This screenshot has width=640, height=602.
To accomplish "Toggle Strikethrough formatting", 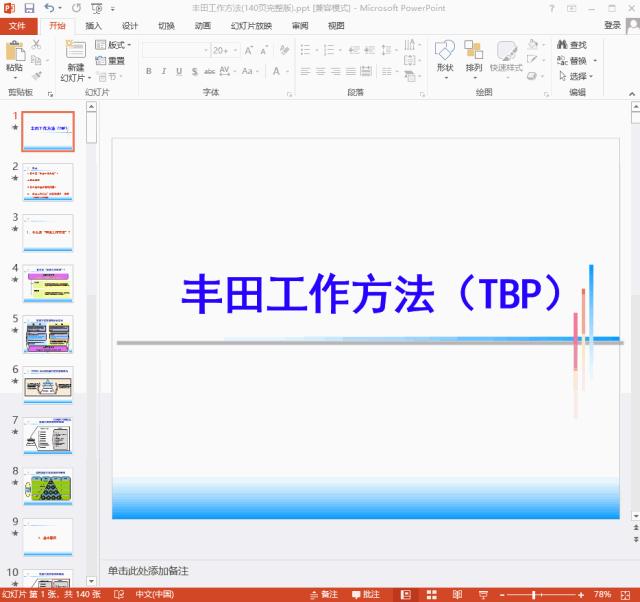I will [209, 72].
